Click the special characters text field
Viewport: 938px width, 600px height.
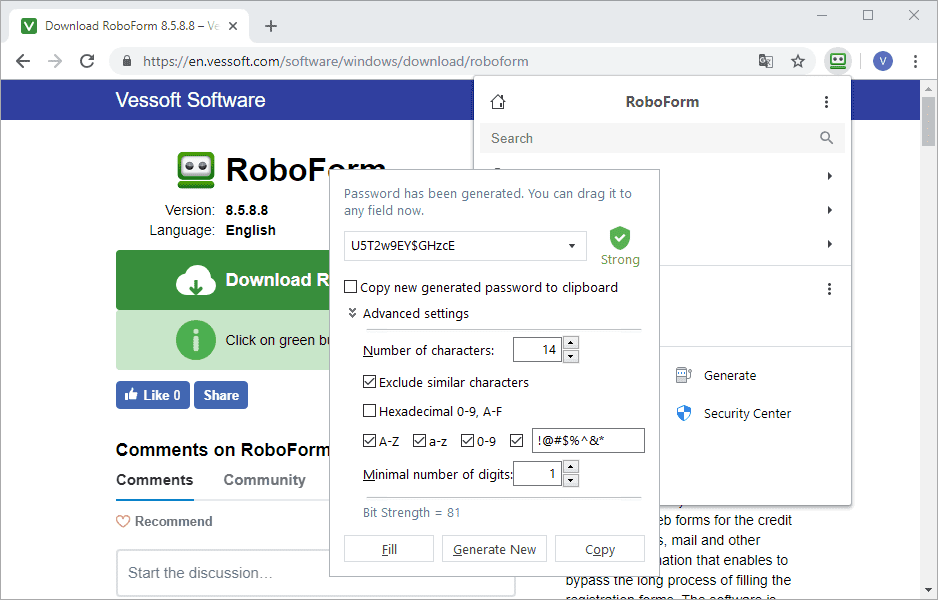point(588,441)
